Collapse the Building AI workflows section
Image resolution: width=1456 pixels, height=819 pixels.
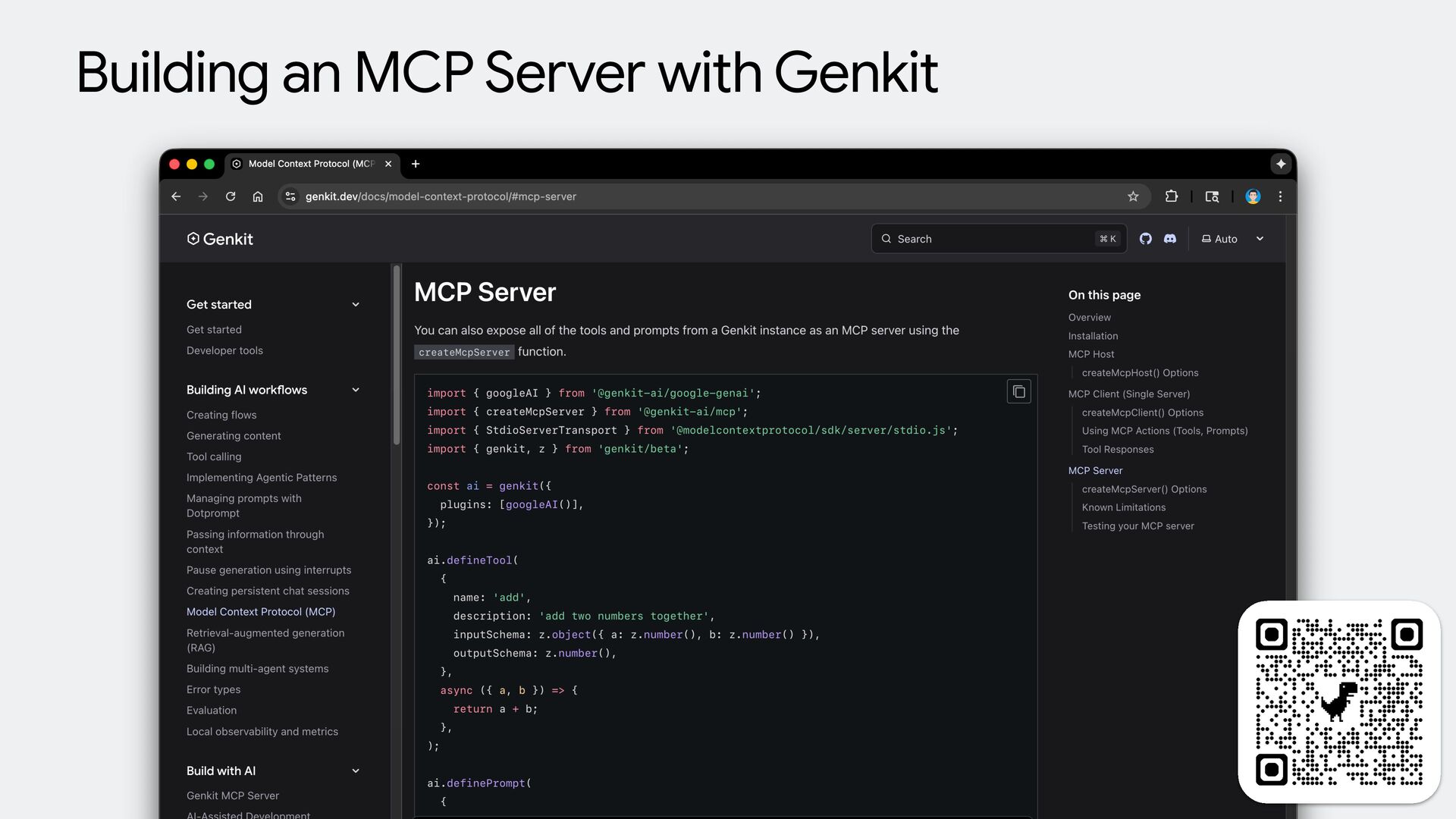click(355, 390)
